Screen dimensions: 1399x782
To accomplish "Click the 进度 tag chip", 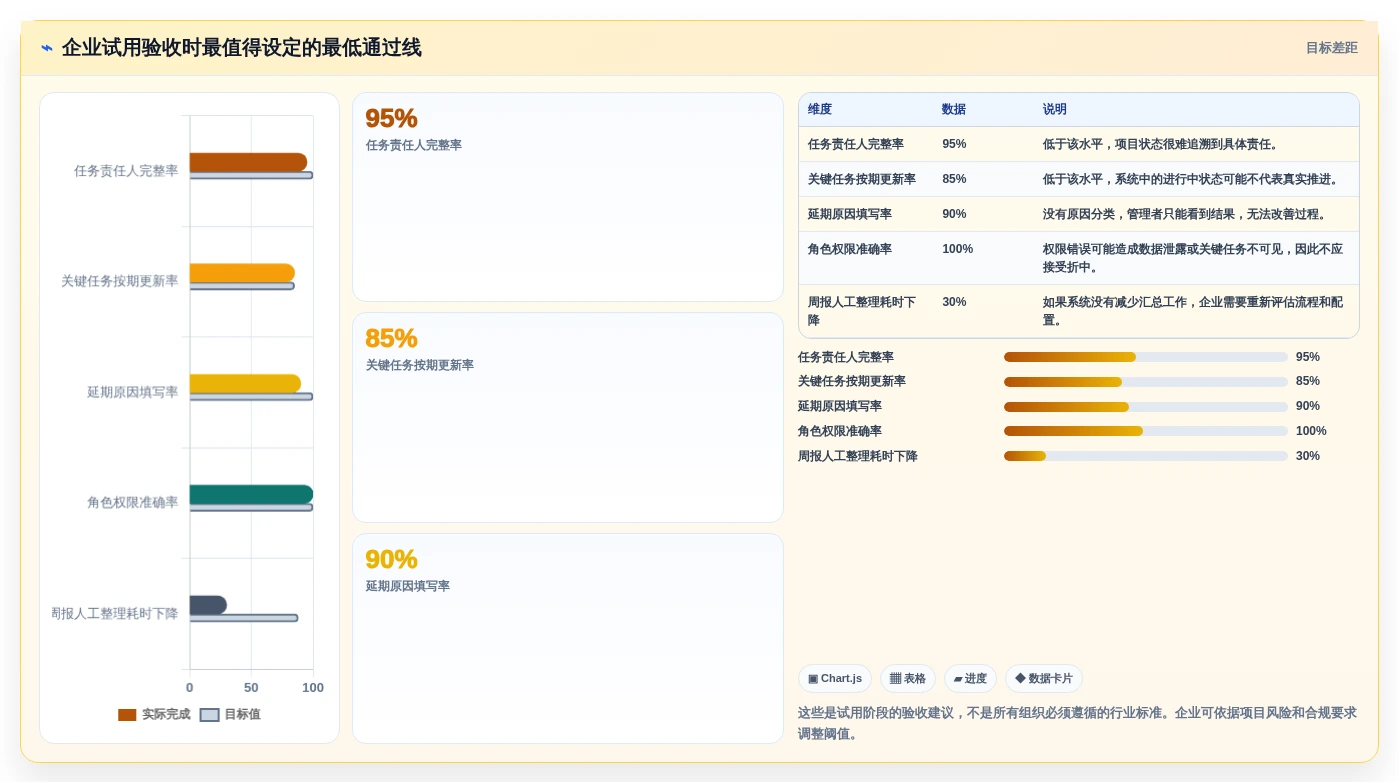I will (970, 679).
